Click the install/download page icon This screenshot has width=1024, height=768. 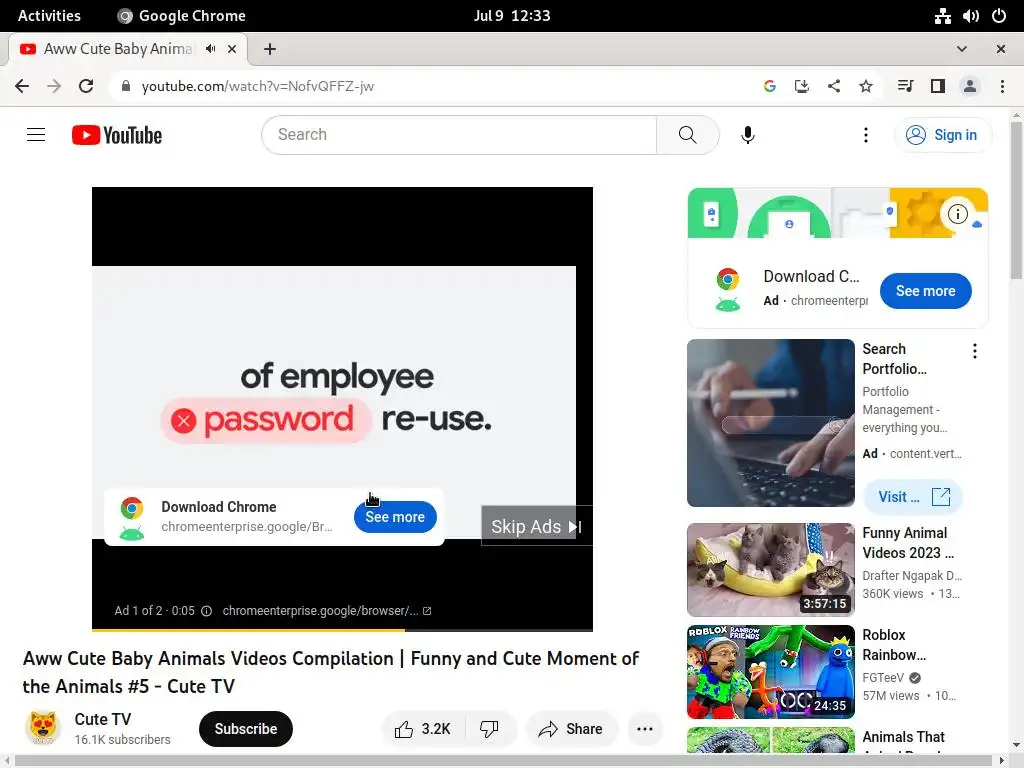(x=802, y=86)
